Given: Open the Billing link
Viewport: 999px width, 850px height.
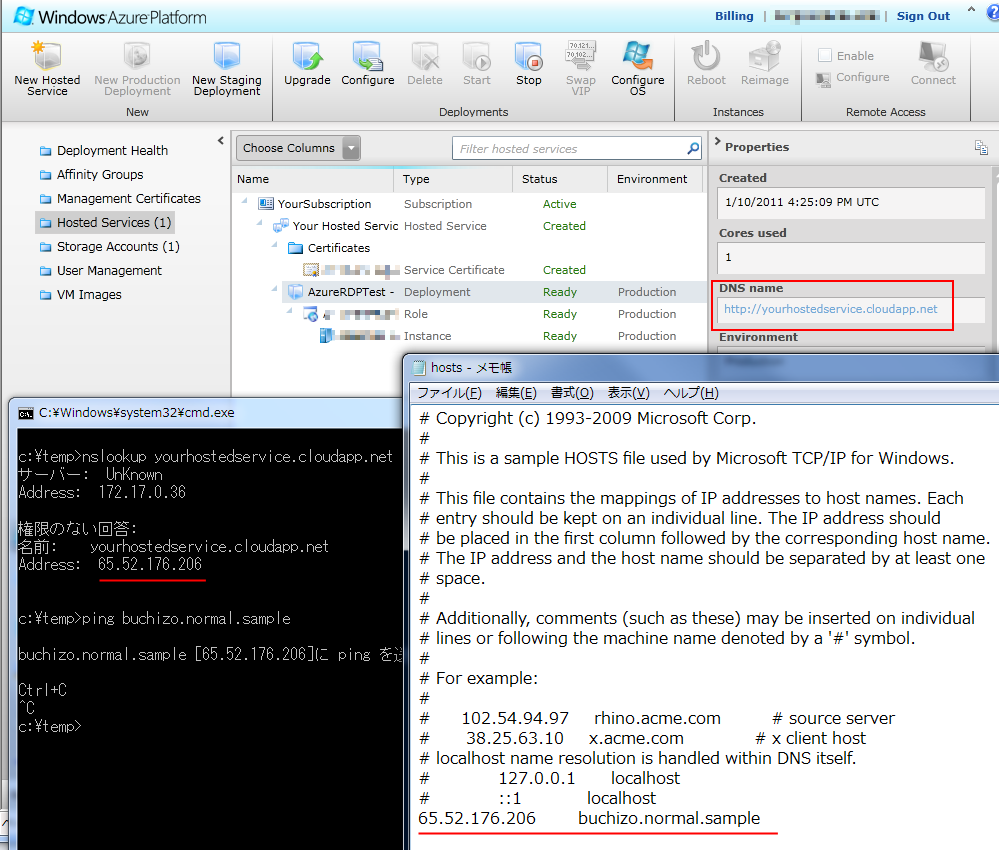Looking at the screenshot, I should tap(734, 16).
